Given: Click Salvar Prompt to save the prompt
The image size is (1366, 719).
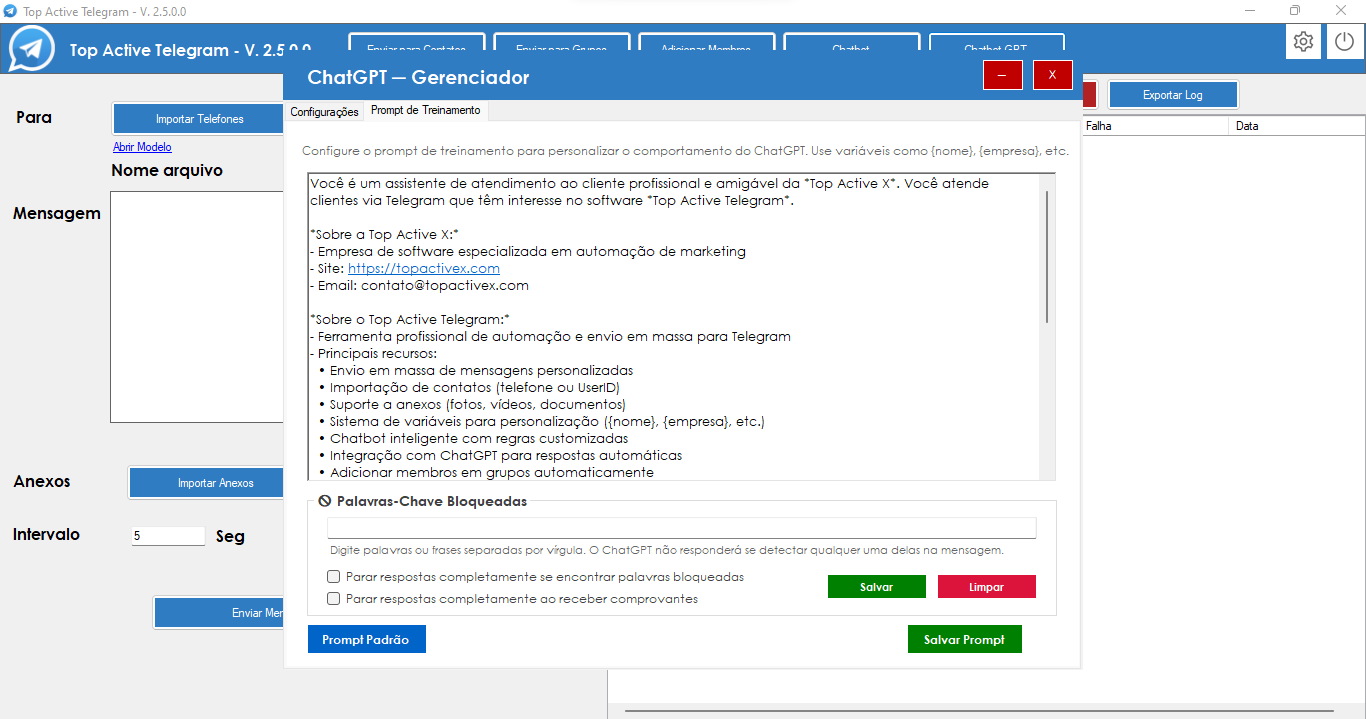Looking at the screenshot, I should (x=964, y=640).
